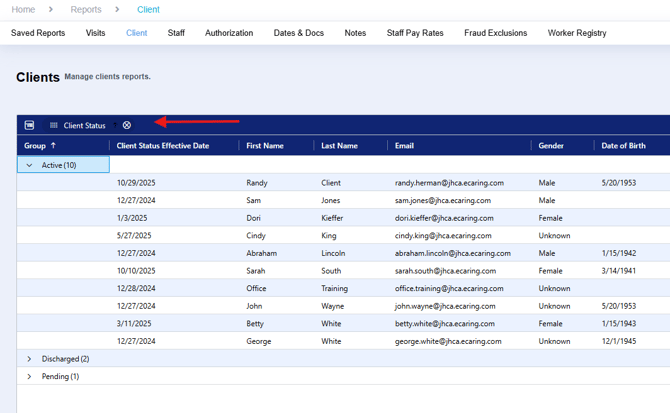Image resolution: width=670 pixels, height=413 pixels.
Task: Open the Staff Pay Rates tab
Action: 415,33
